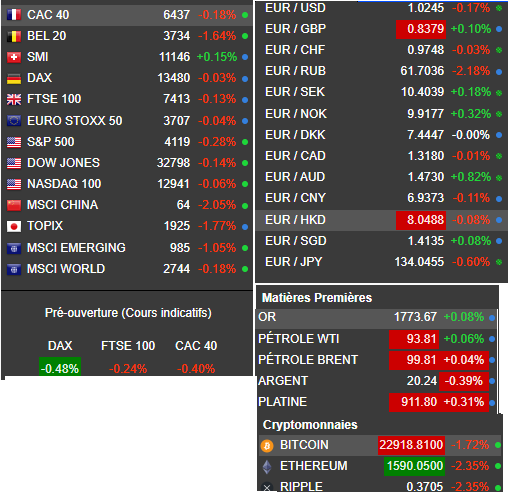Image resolution: width=515 pixels, height=496 pixels.
Task: Click the 22918.8100 Bitcoin price
Action: click(x=411, y=445)
